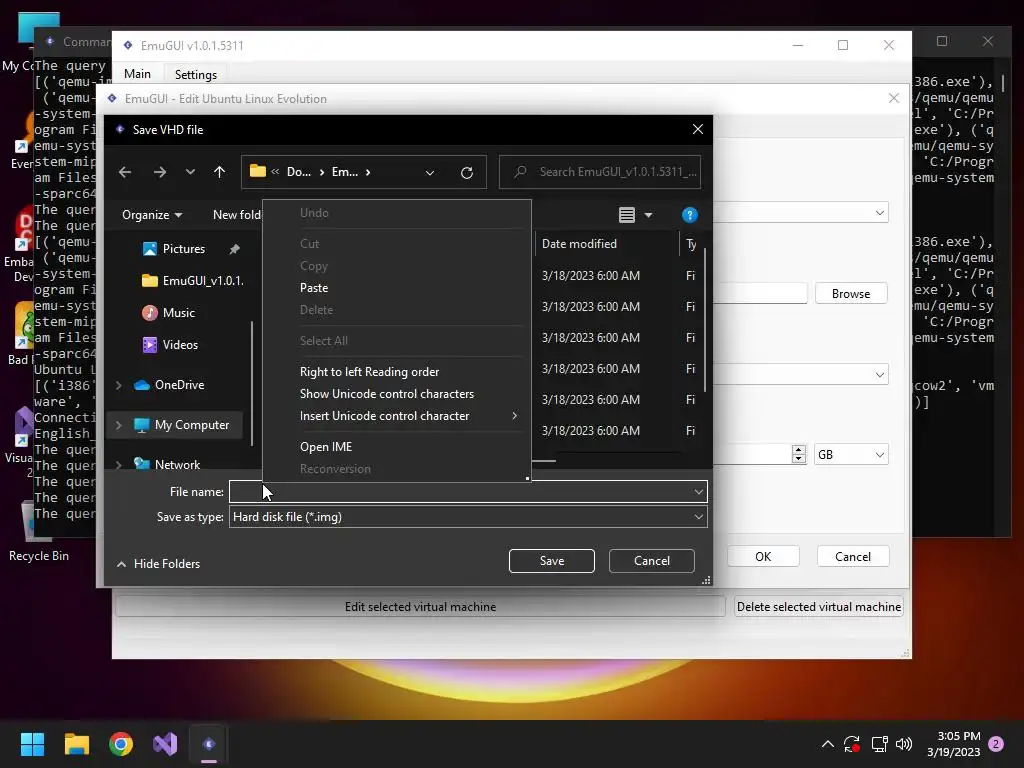Click Delete selected virtual machine button
The image size is (1024, 768).
point(819,607)
